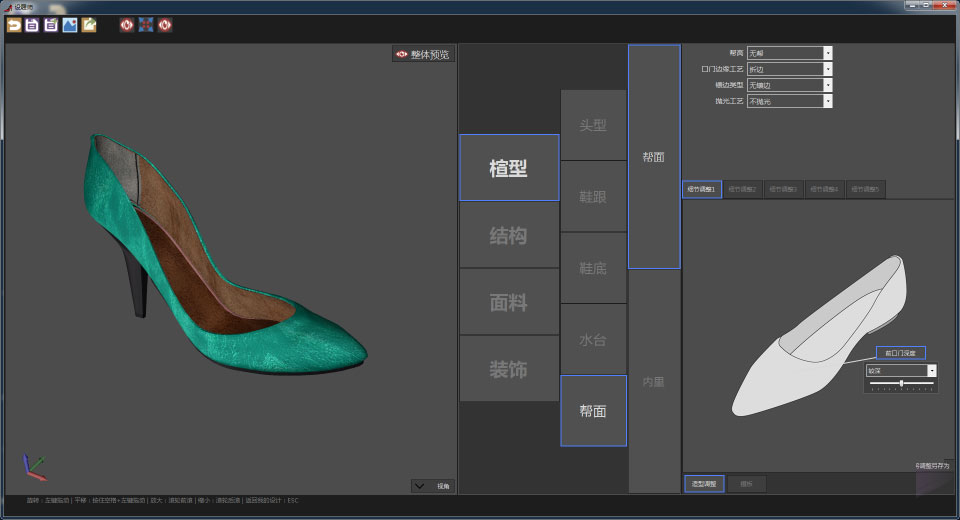This screenshot has height=520, width=960.
Task: Click the last red view icon in toolbar
Action: [x=165, y=25]
